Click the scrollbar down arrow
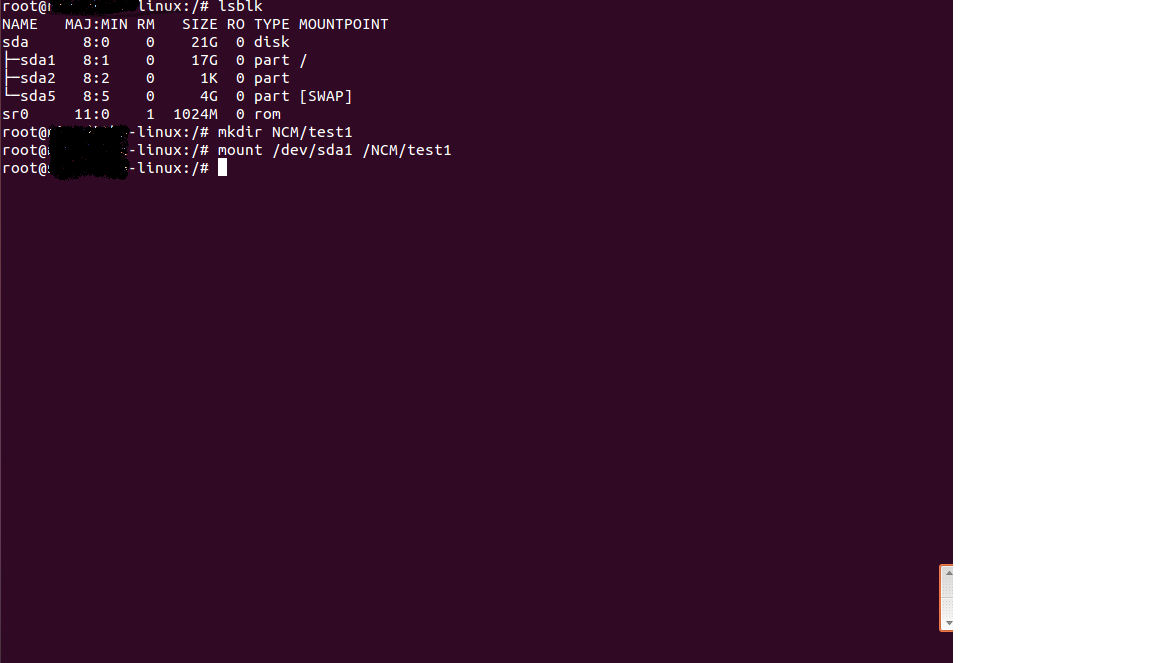Image resolution: width=1152 pixels, height=663 pixels. 947,622
